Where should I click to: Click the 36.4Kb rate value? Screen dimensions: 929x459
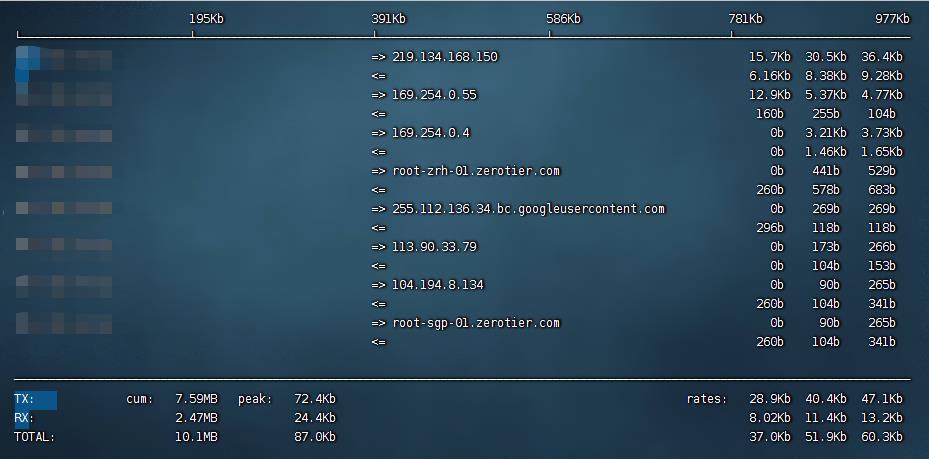click(x=882, y=57)
